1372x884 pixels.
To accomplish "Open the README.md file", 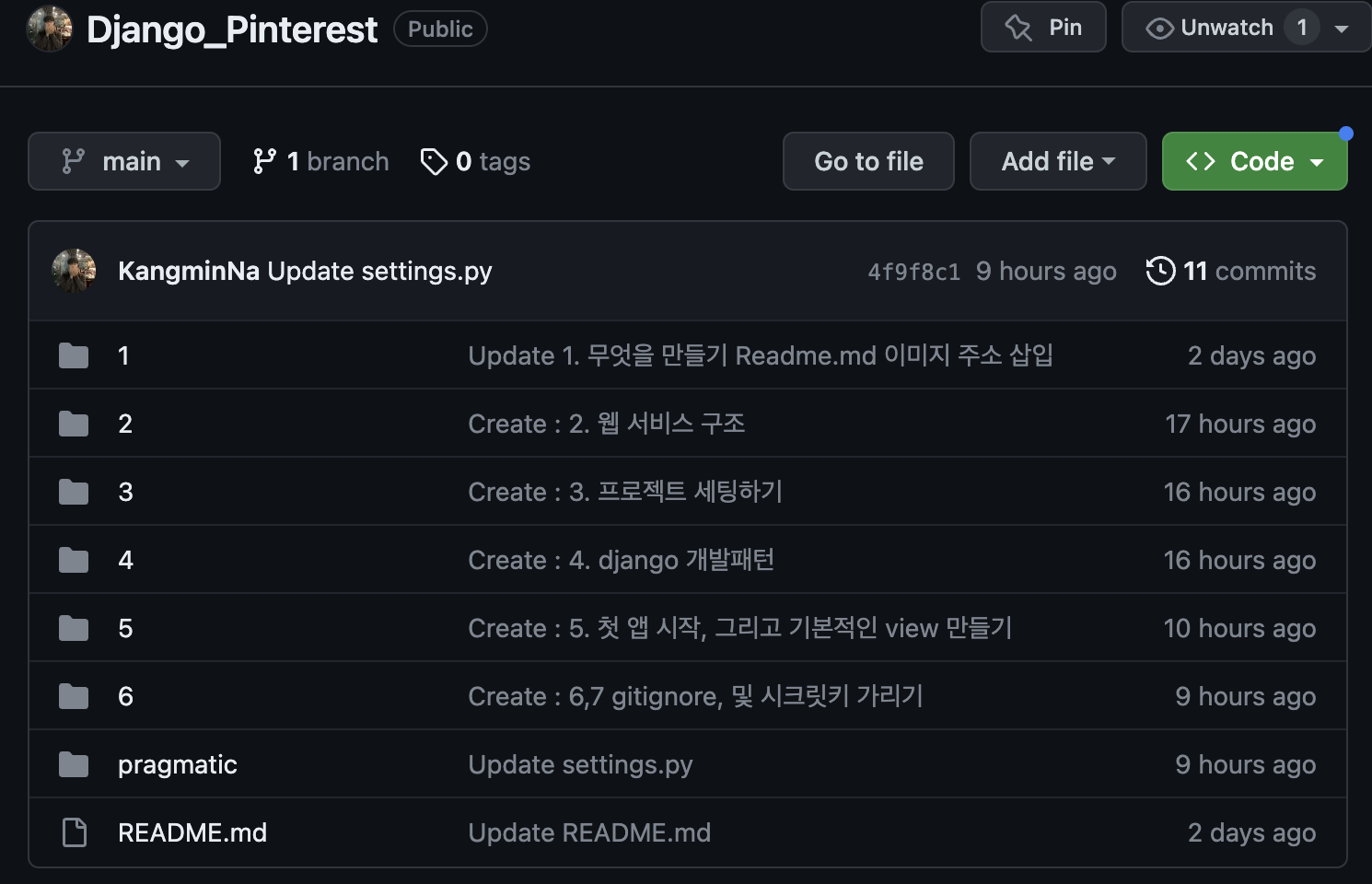I will [192, 832].
